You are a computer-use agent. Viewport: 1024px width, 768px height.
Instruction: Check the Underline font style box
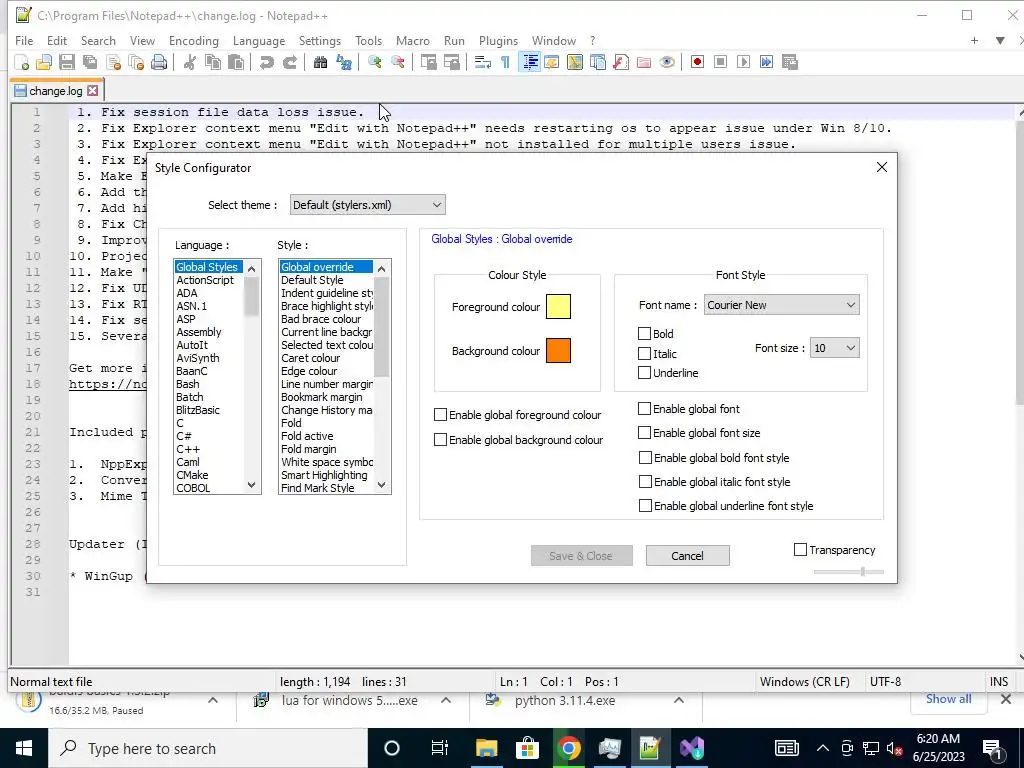click(x=645, y=373)
